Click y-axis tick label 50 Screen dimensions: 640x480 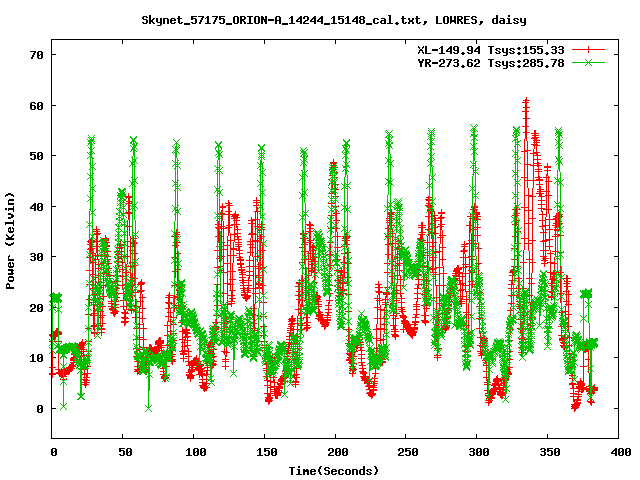tap(36, 156)
